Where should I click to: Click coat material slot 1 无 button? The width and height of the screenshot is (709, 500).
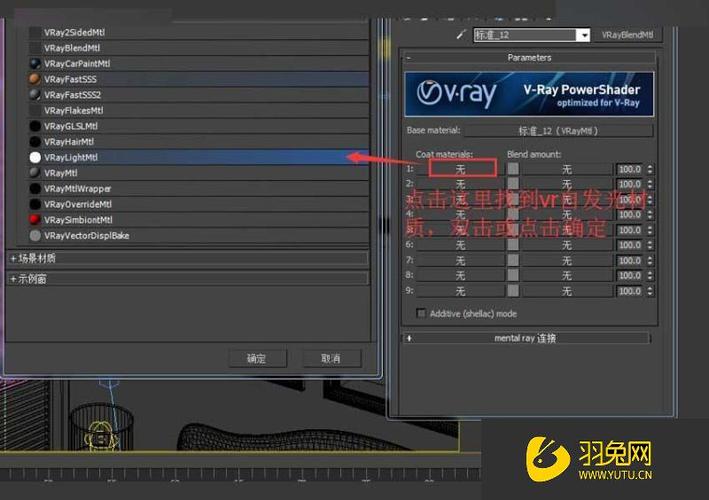(461, 169)
